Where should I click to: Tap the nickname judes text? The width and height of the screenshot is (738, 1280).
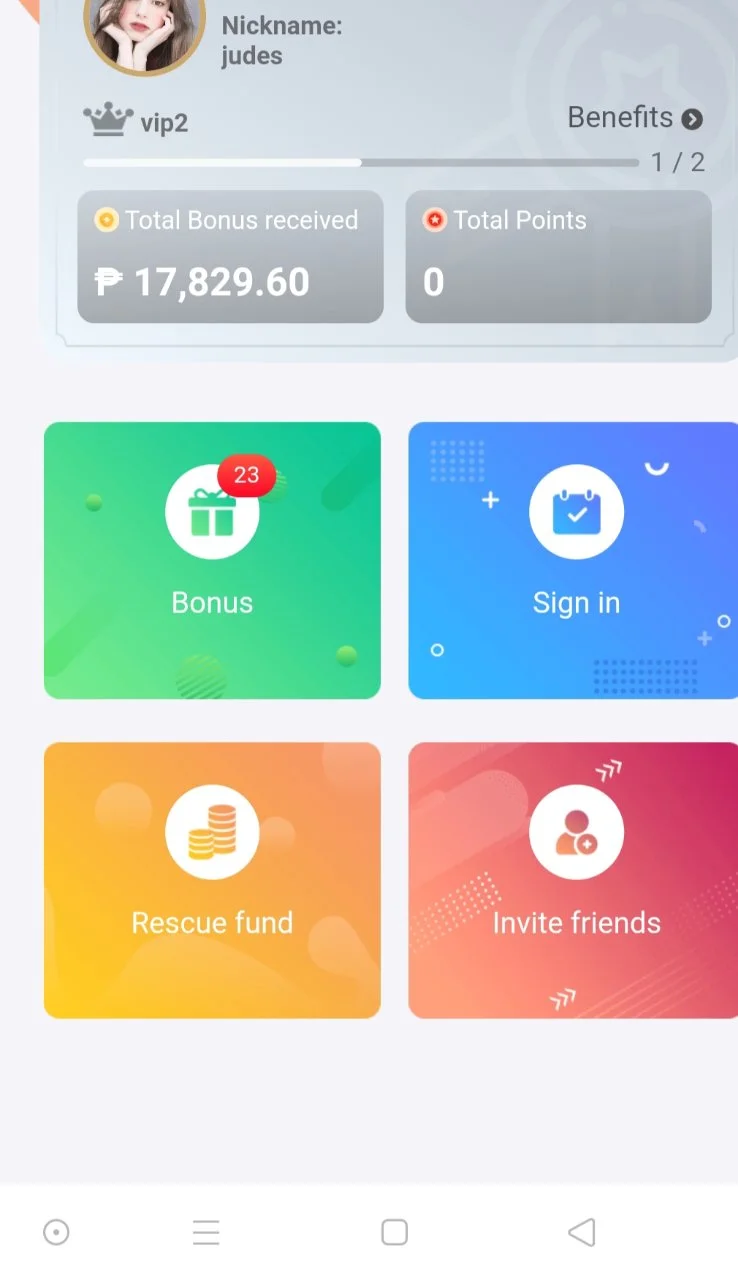coord(252,56)
